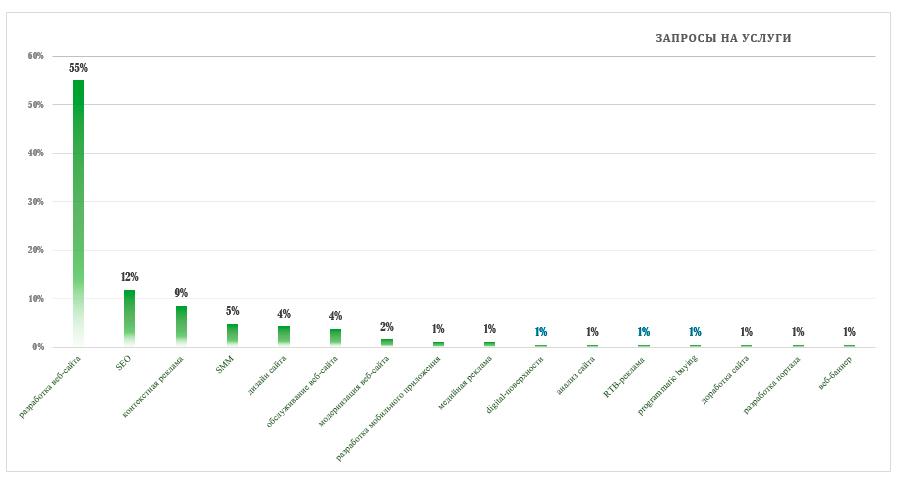Click the 5% data label
The height and width of the screenshot is (482, 902).
pyautogui.click(x=232, y=311)
